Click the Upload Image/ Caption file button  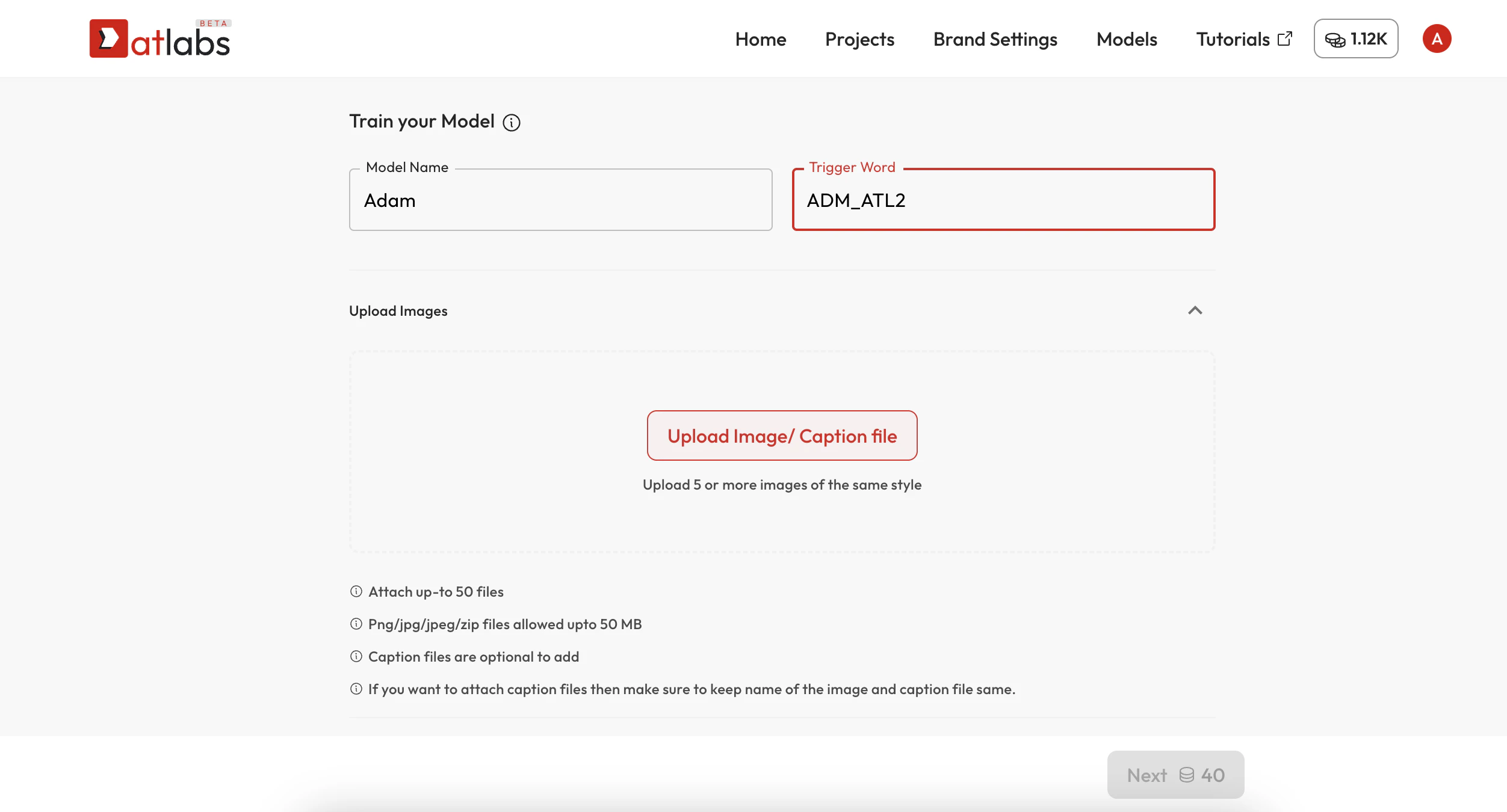[782, 435]
